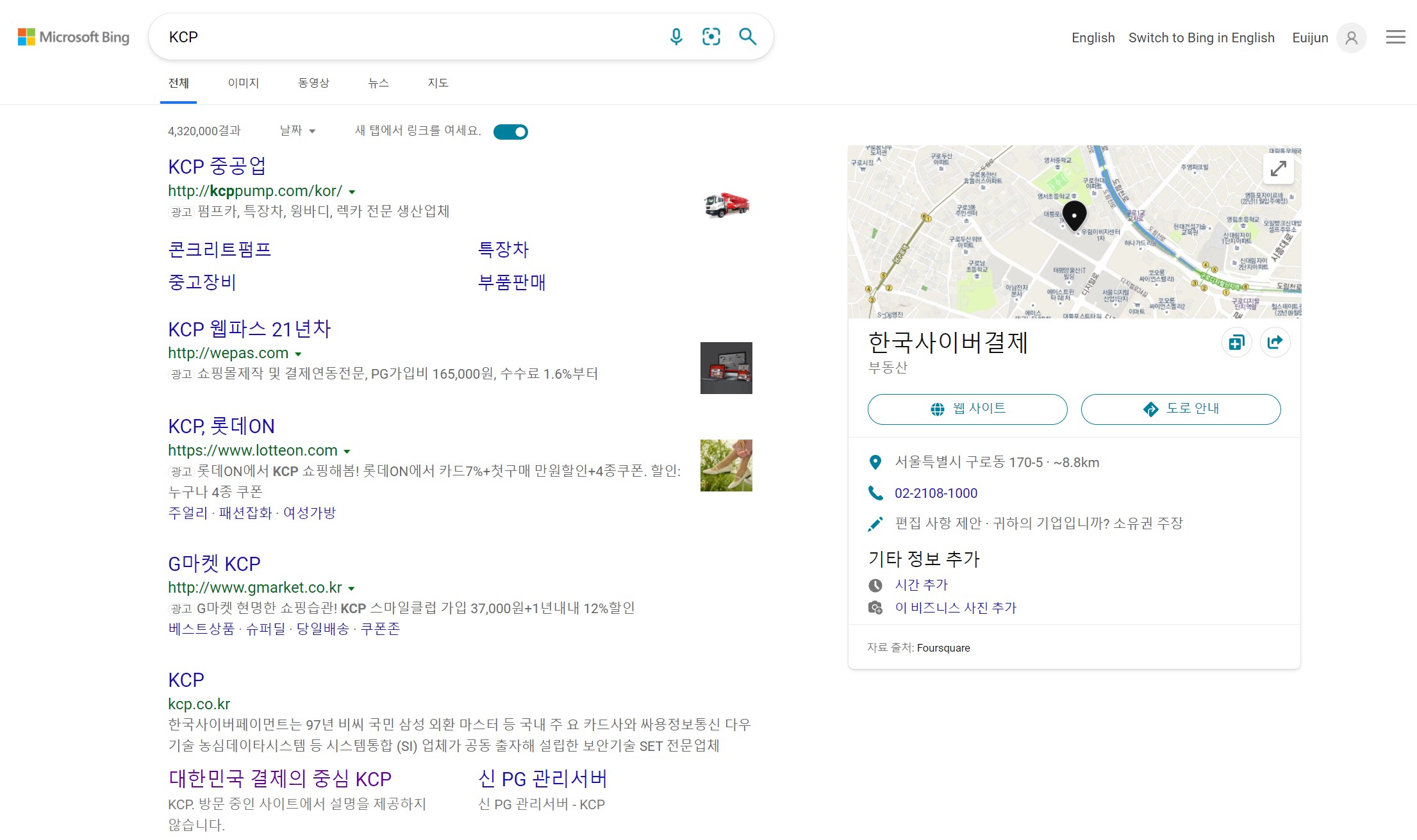Viewport: 1417px width, 840px height.
Task: Expand arrow next to wepas.com URL
Action: pos(298,354)
